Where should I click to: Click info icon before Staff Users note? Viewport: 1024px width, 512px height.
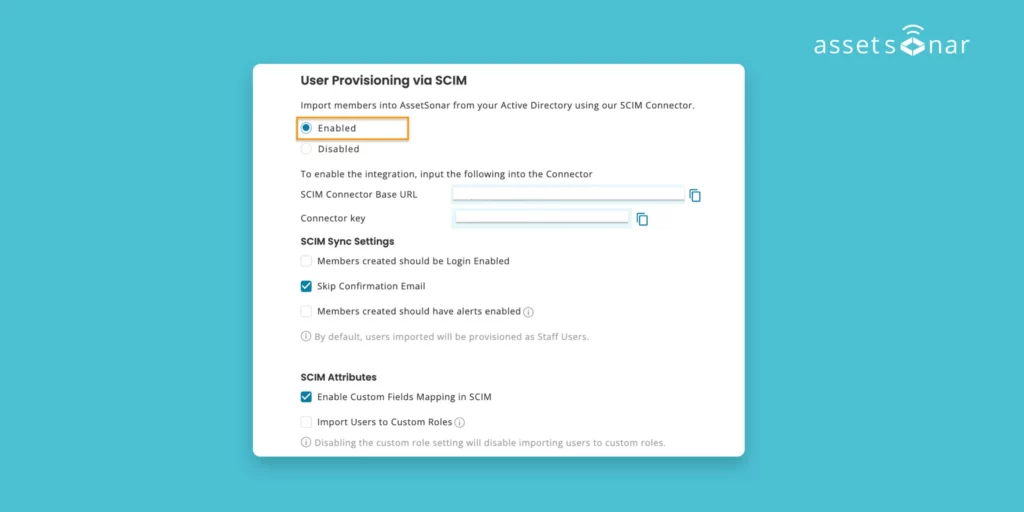coord(306,336)
